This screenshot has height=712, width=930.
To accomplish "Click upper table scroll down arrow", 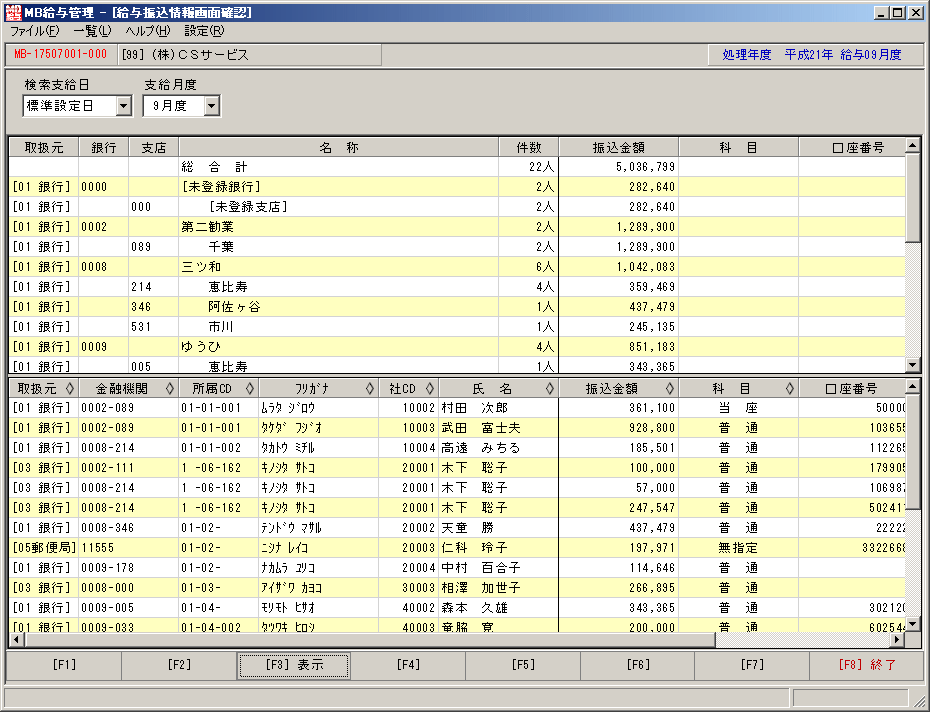I will pyautogui.click(x=912, y=365).
